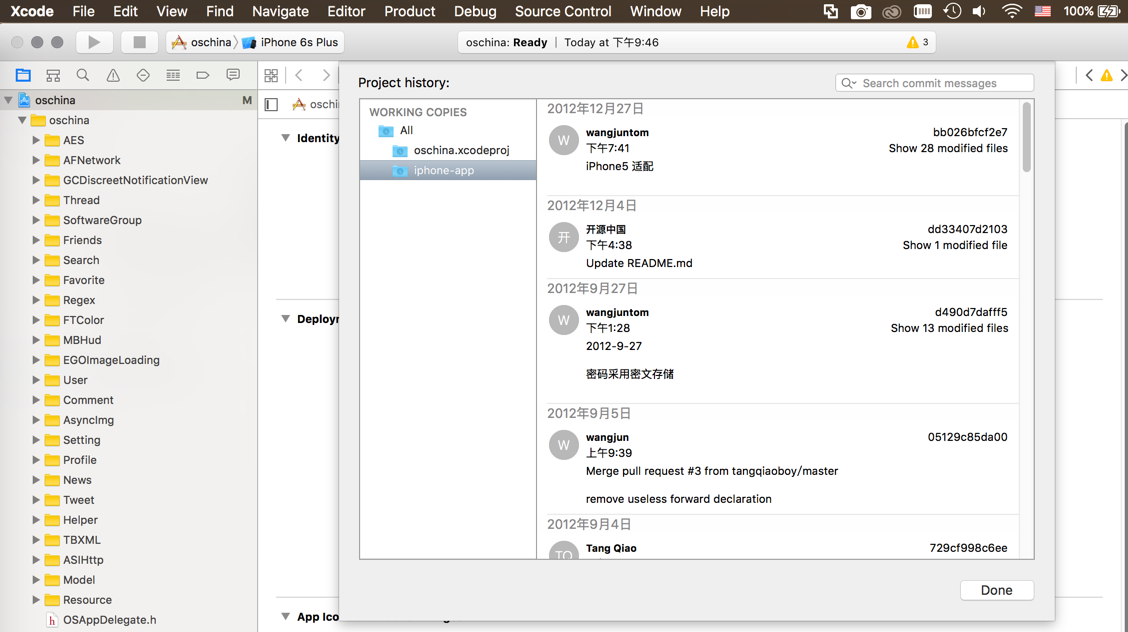Screen dimensions: 1128x632
Task: Open the Test navigator diamond icon
Action: pyautogui.click(x=143, y=75)
